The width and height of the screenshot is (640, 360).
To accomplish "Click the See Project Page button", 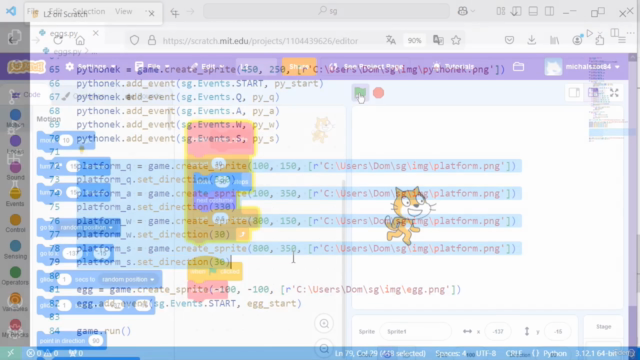I will coord(367,67).
